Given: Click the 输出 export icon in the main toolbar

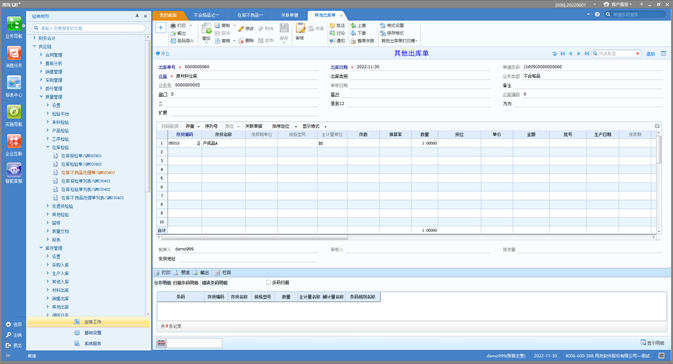Looking at the screenshot, I should [173, 33].
